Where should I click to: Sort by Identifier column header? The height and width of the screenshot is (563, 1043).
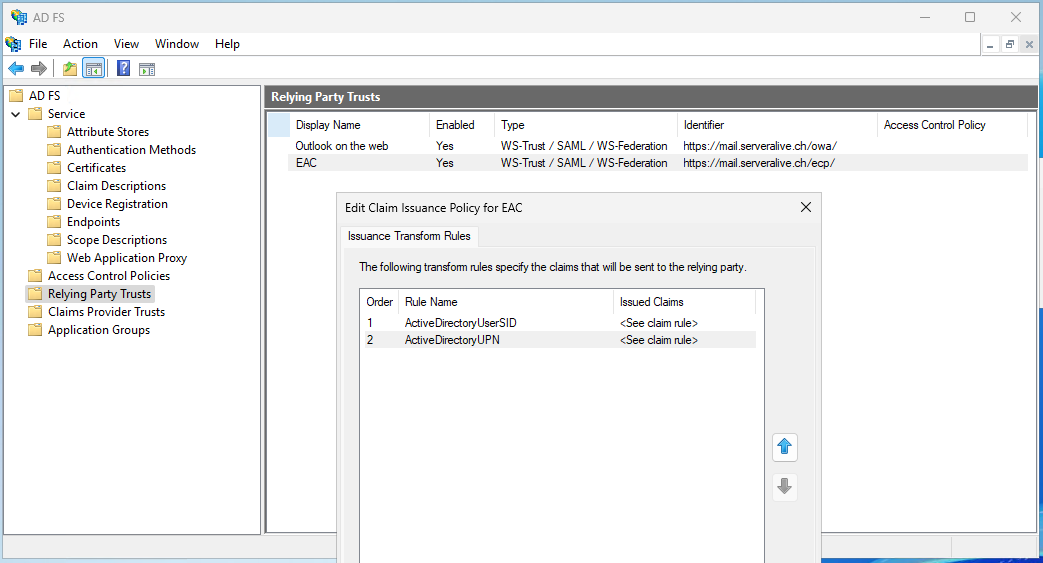pos(777,125)
